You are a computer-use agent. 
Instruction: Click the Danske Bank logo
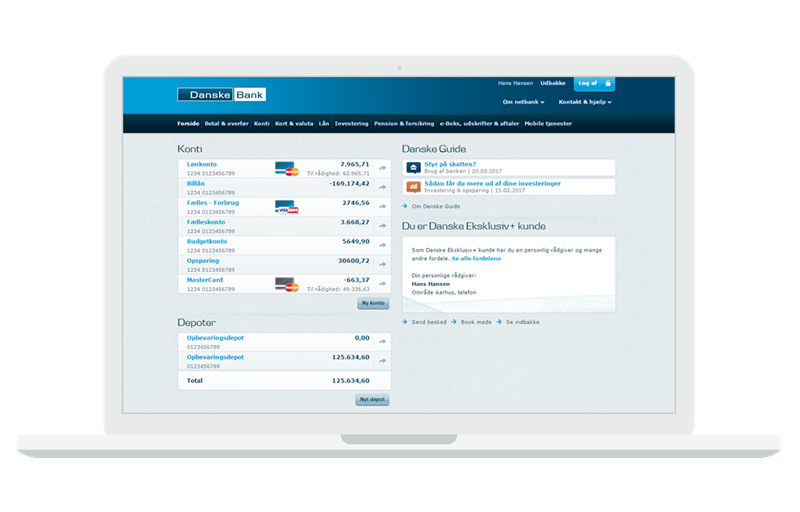[x=221, y=94]
